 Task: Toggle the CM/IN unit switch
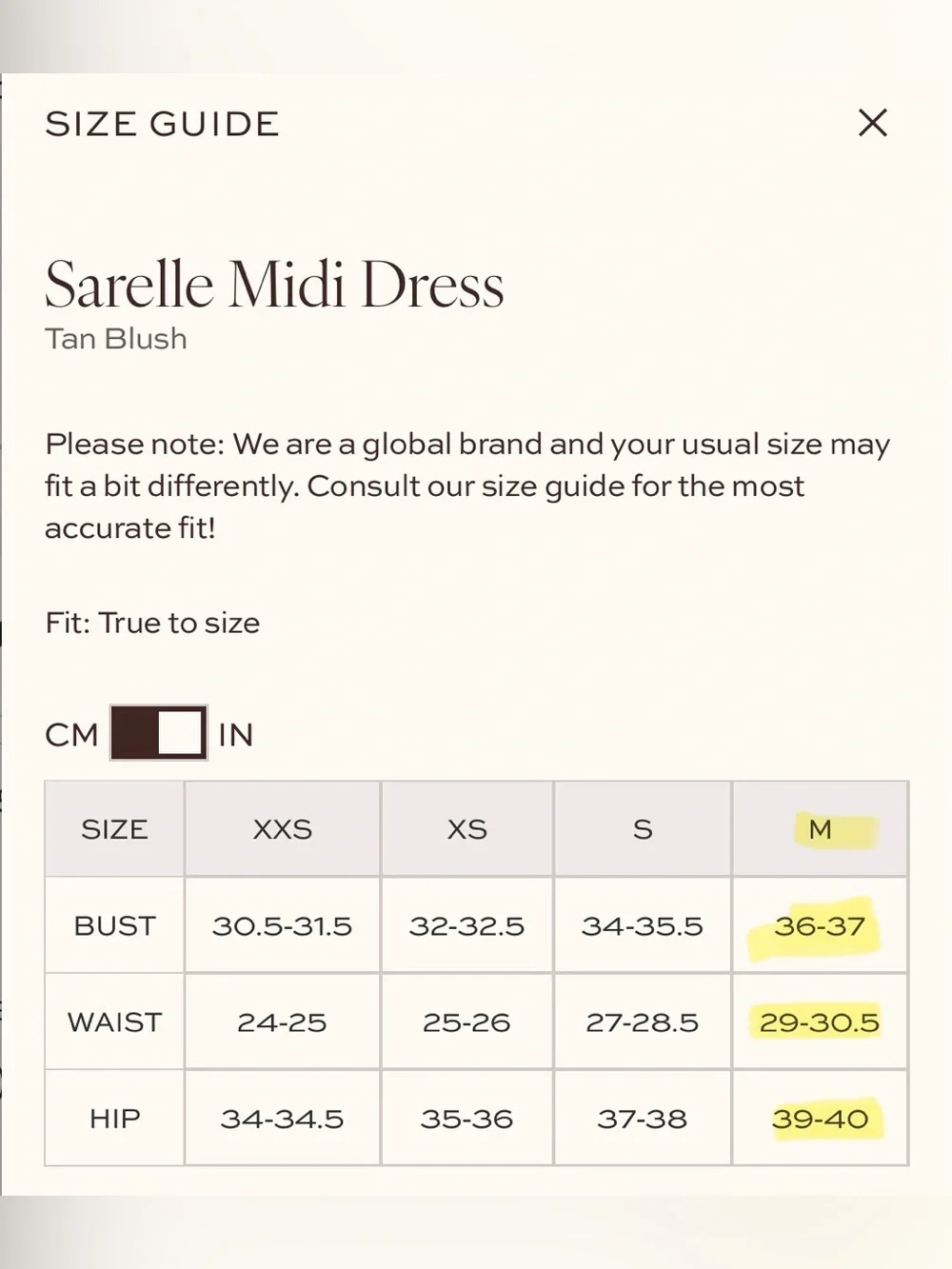click(159, 733)
